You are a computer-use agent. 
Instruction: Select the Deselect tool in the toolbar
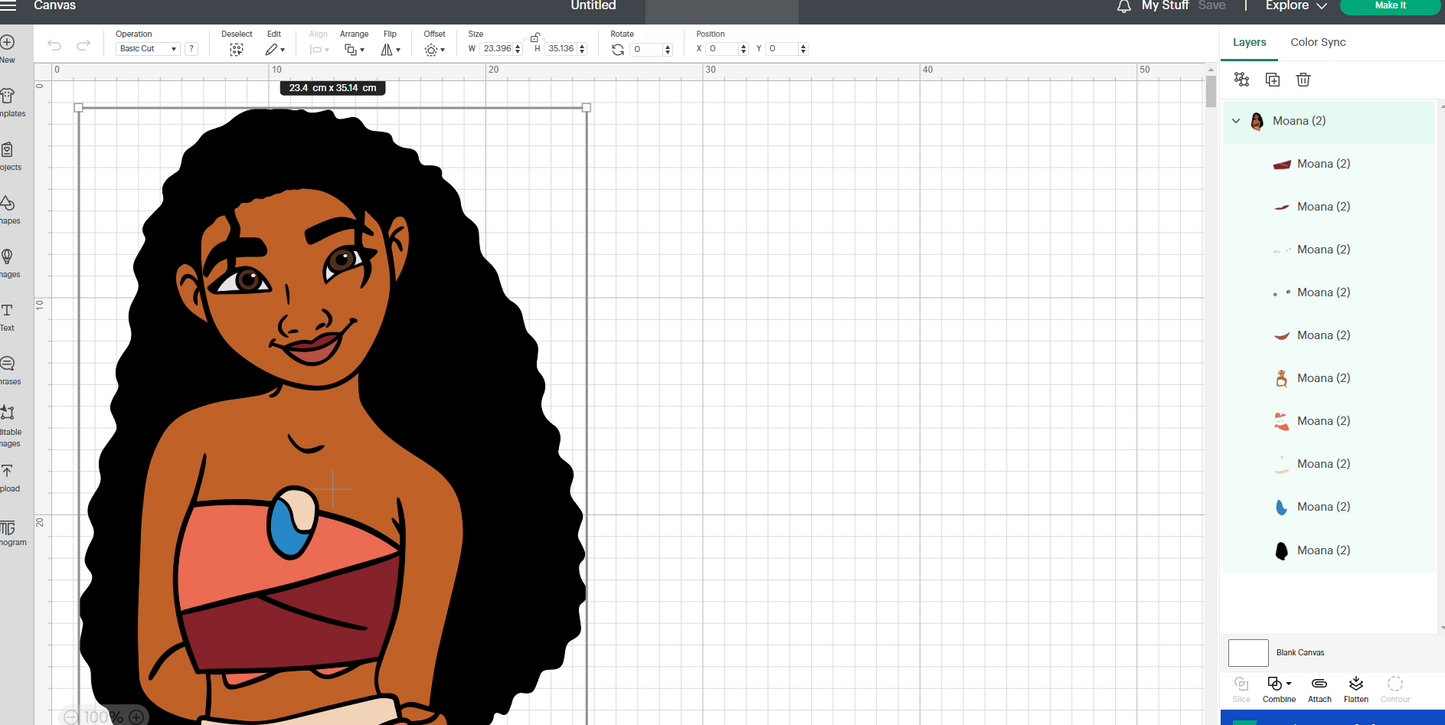click(x=236, y=48)
